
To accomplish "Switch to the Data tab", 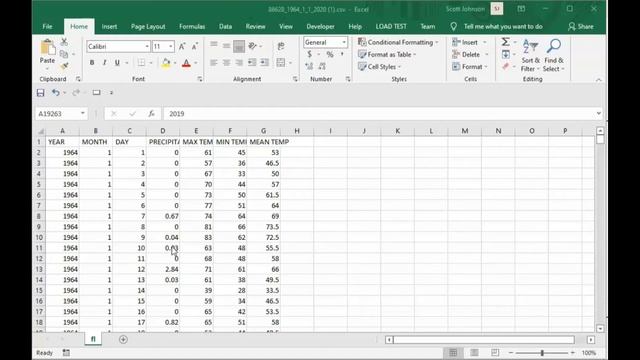I will click(225, 27).
